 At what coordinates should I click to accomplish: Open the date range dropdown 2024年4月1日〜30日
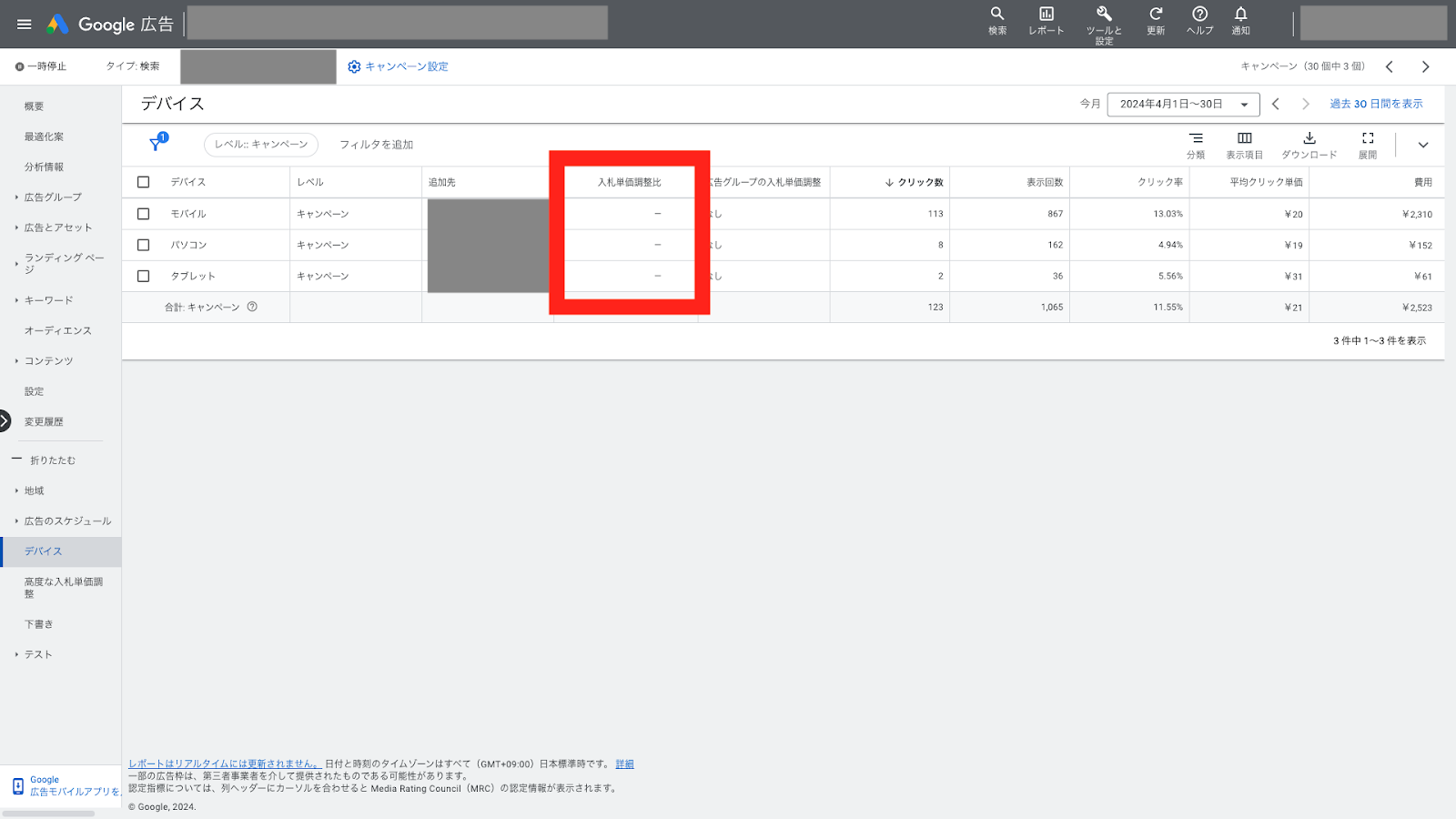[x=1183, y=105]
